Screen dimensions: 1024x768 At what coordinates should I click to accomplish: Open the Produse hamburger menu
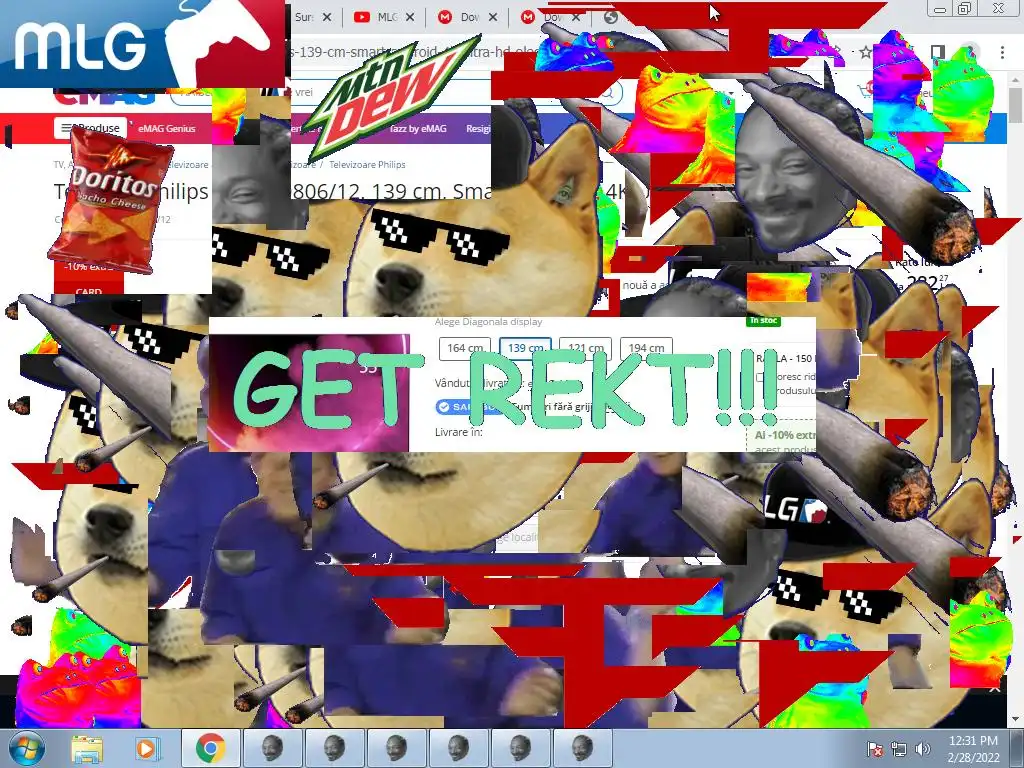coord(91,128)
